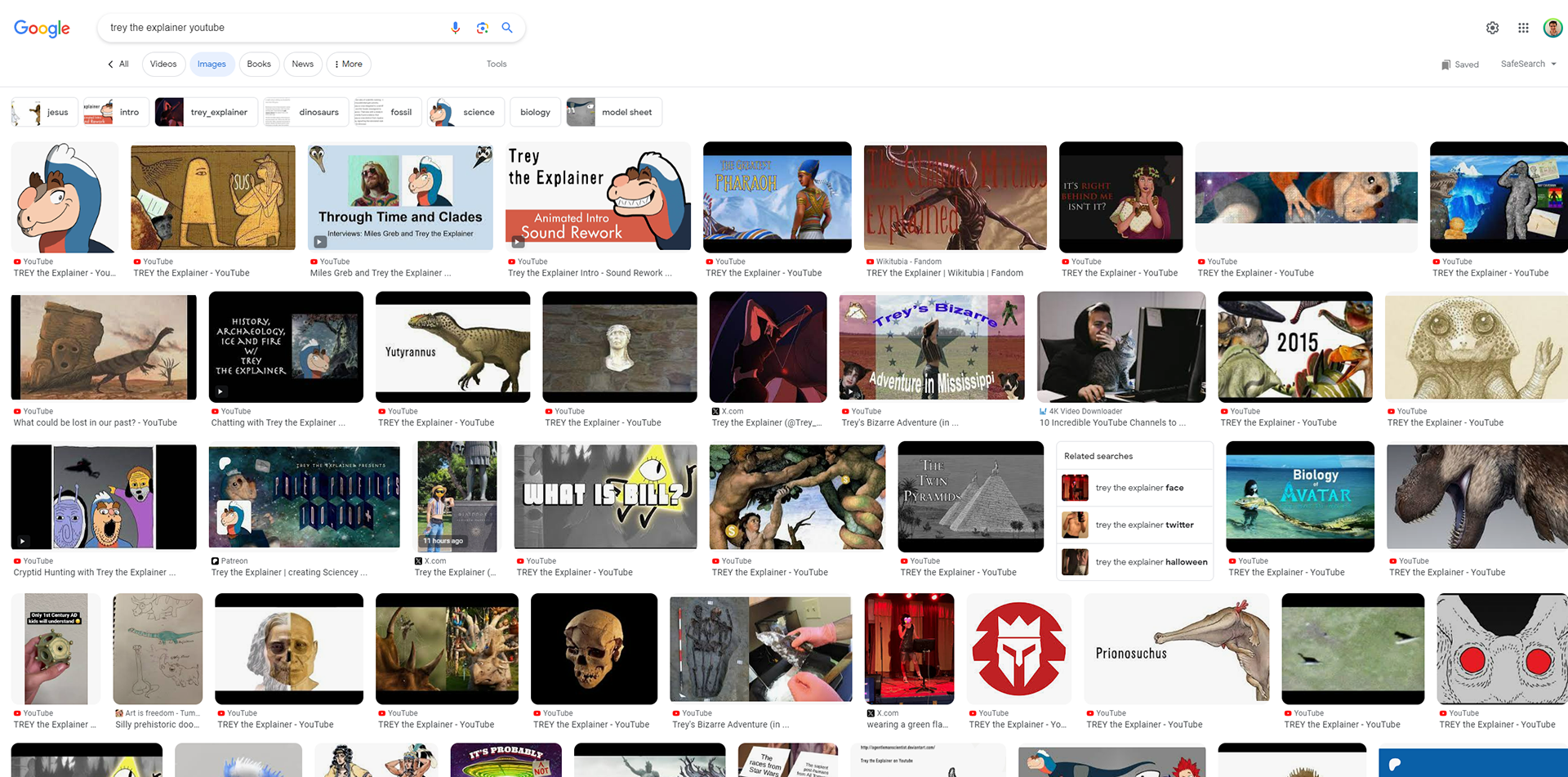Switch to the Videos tab
1568x777 pixels.
[x=163, y=64]
